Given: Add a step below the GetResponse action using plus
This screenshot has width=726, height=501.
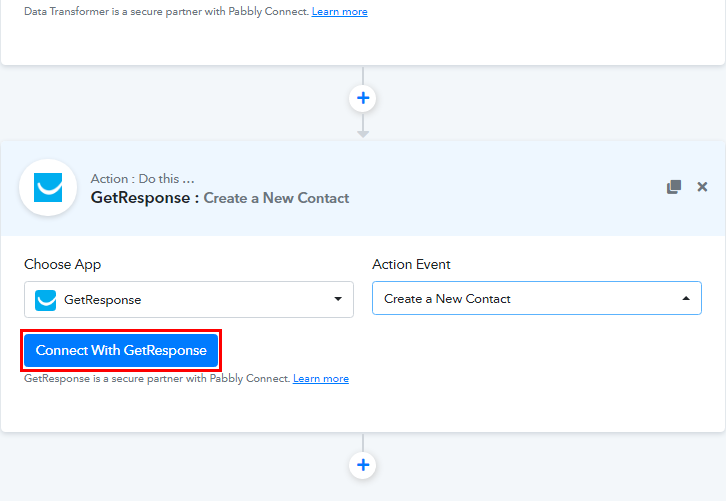Looking at the screenshot, I should click(363, 465).
